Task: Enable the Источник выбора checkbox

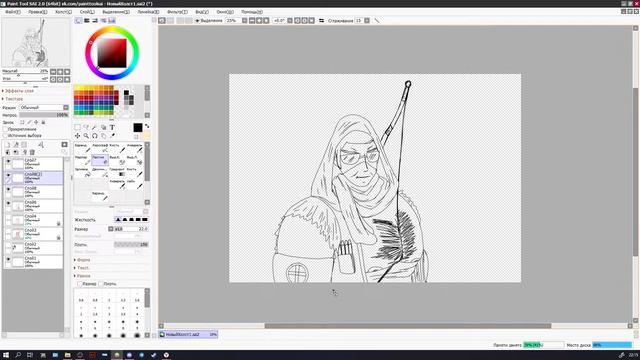Action: (5, 135)
